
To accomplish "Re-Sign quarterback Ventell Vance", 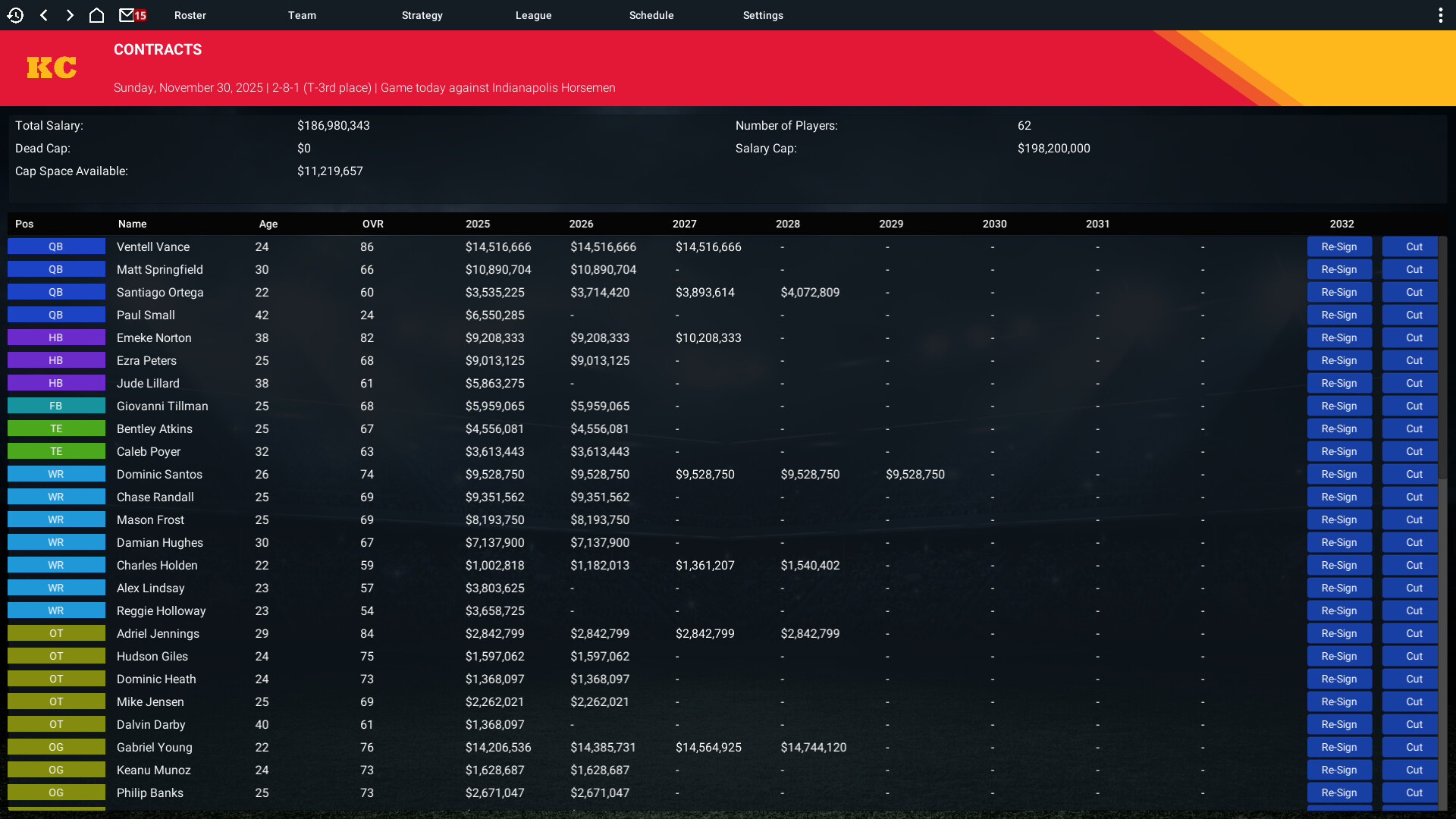I will pos(1338,246).
